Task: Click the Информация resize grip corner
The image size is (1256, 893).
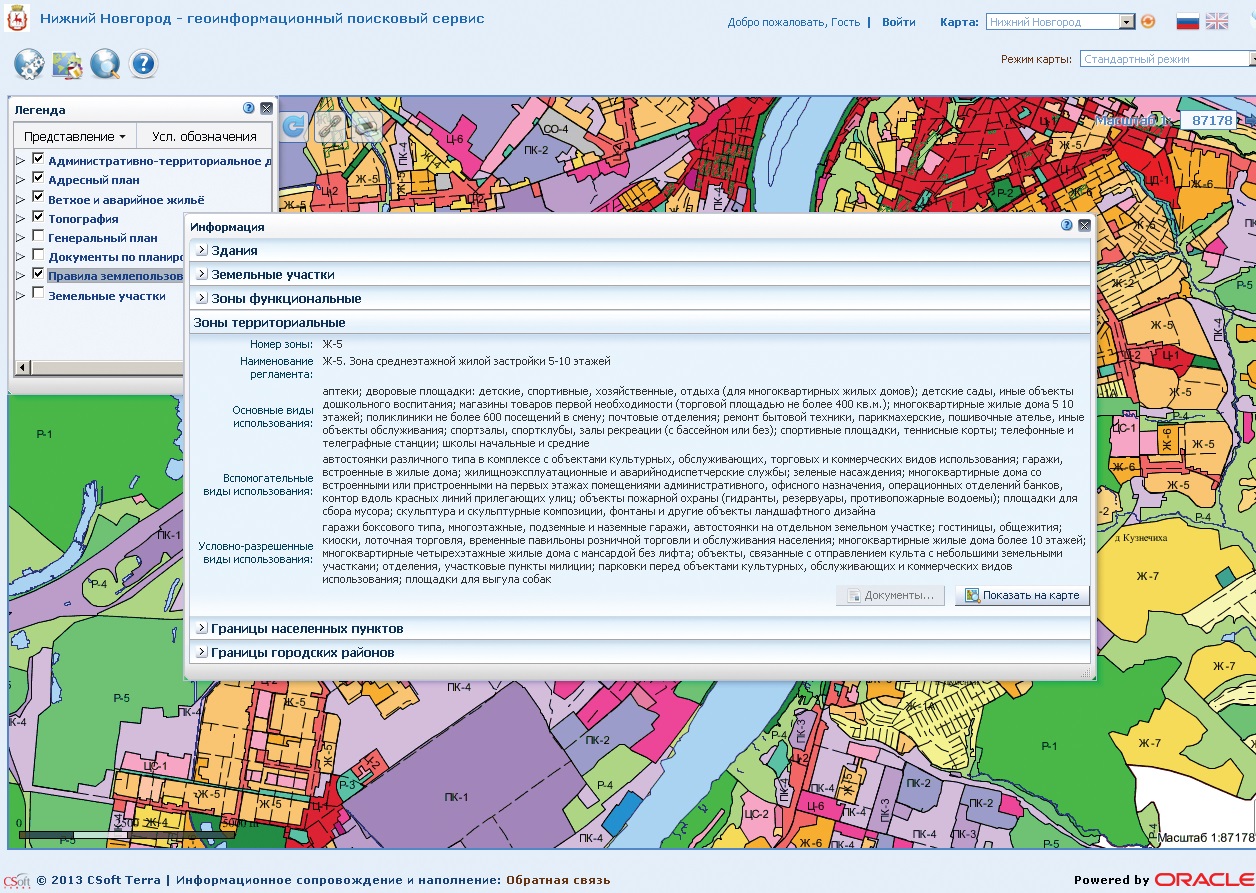Action: [x=1086, y=674]
